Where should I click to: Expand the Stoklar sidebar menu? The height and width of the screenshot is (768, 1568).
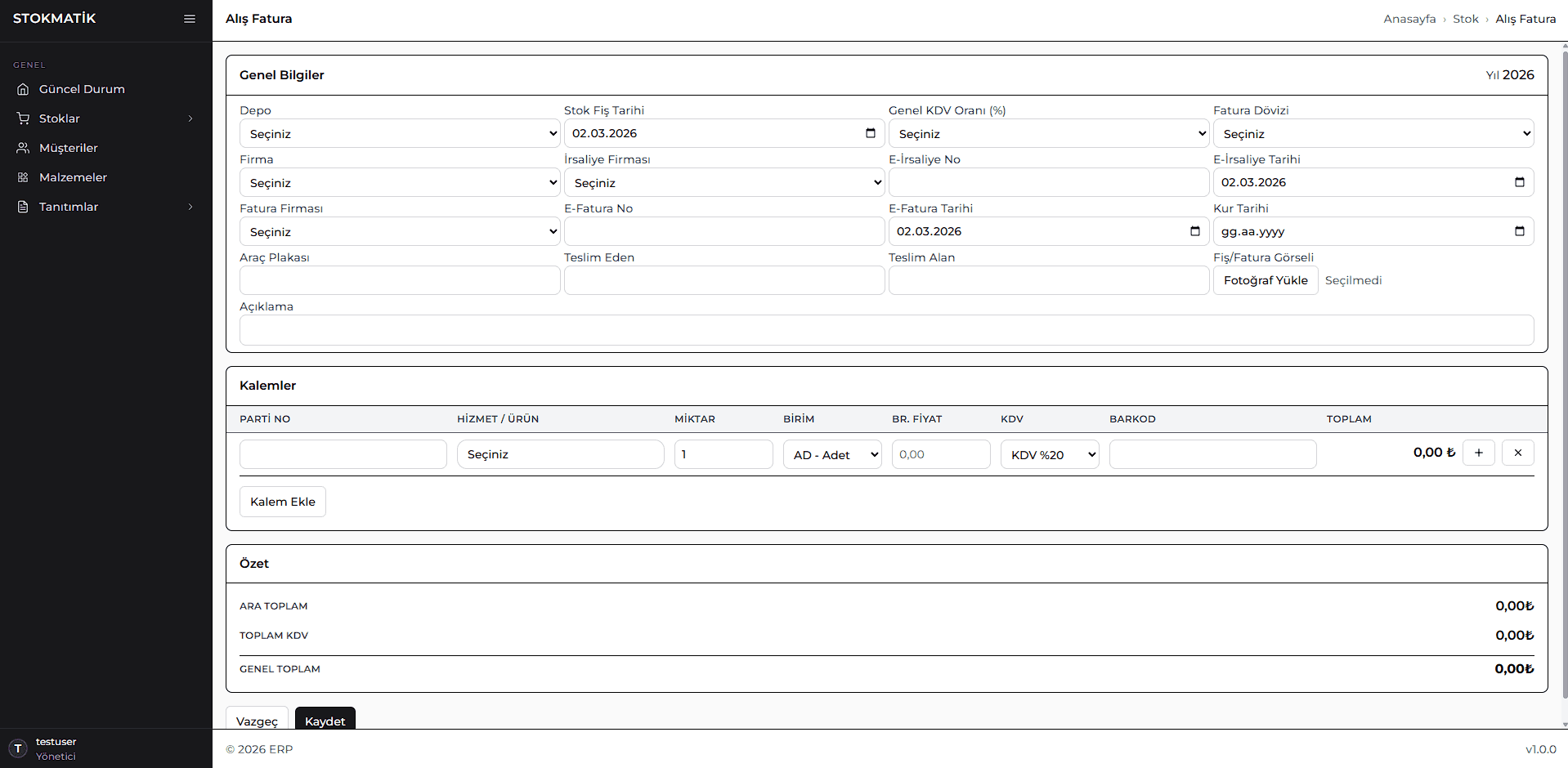coord(105,118)
